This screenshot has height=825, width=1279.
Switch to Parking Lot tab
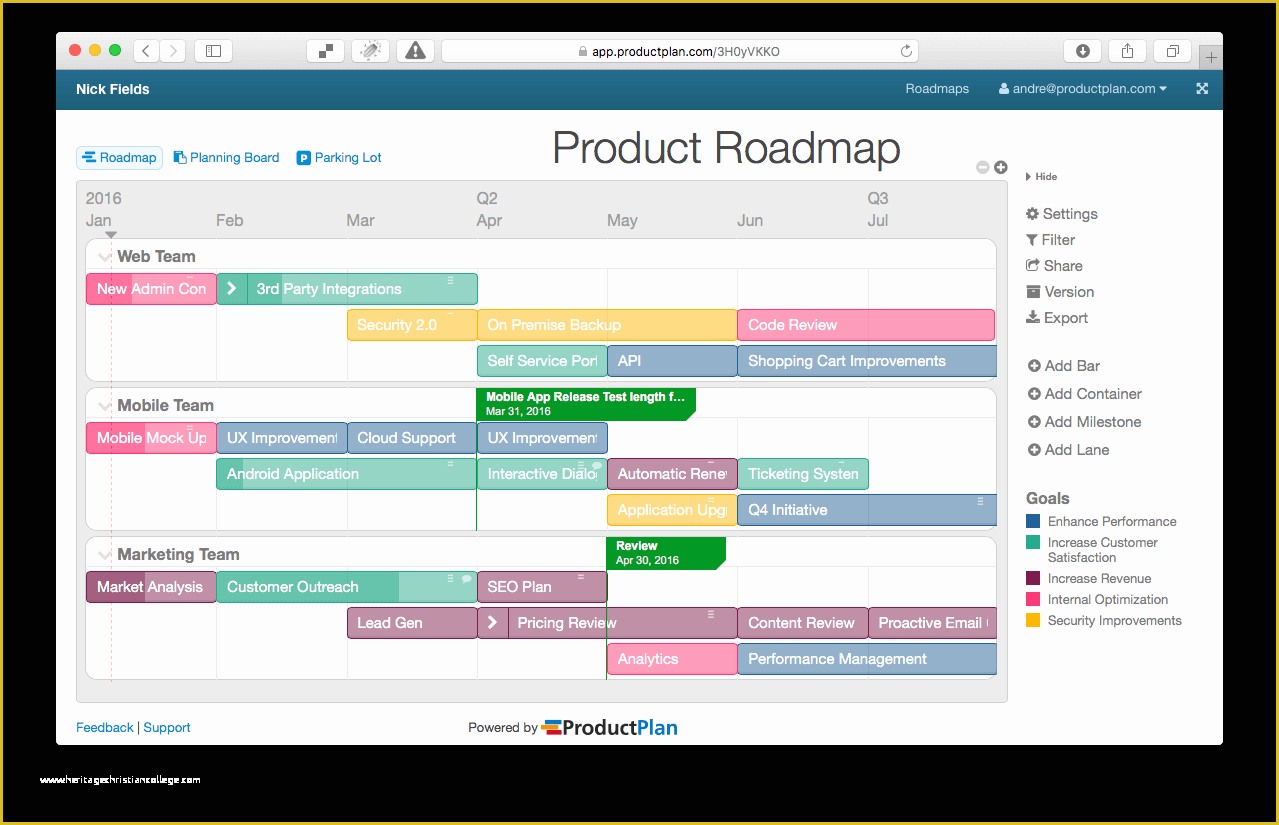(x=339, y=158)
